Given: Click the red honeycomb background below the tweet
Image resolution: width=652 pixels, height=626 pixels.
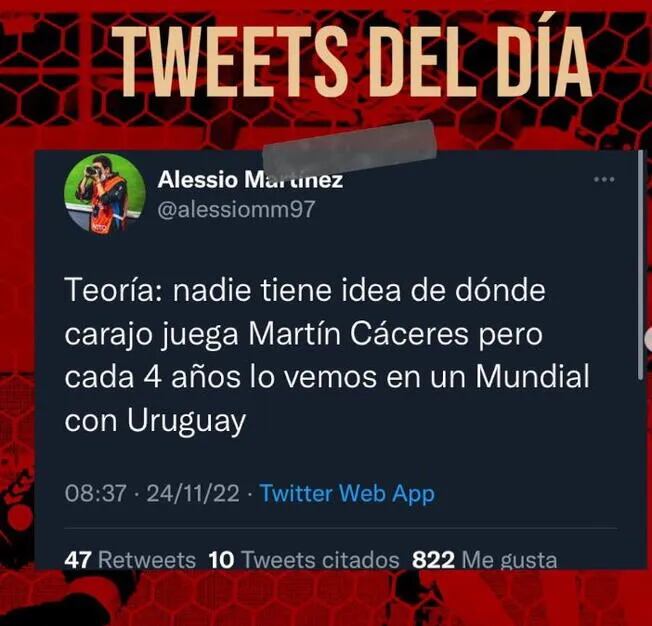Looking at the screenshot, I should (326, 598).
